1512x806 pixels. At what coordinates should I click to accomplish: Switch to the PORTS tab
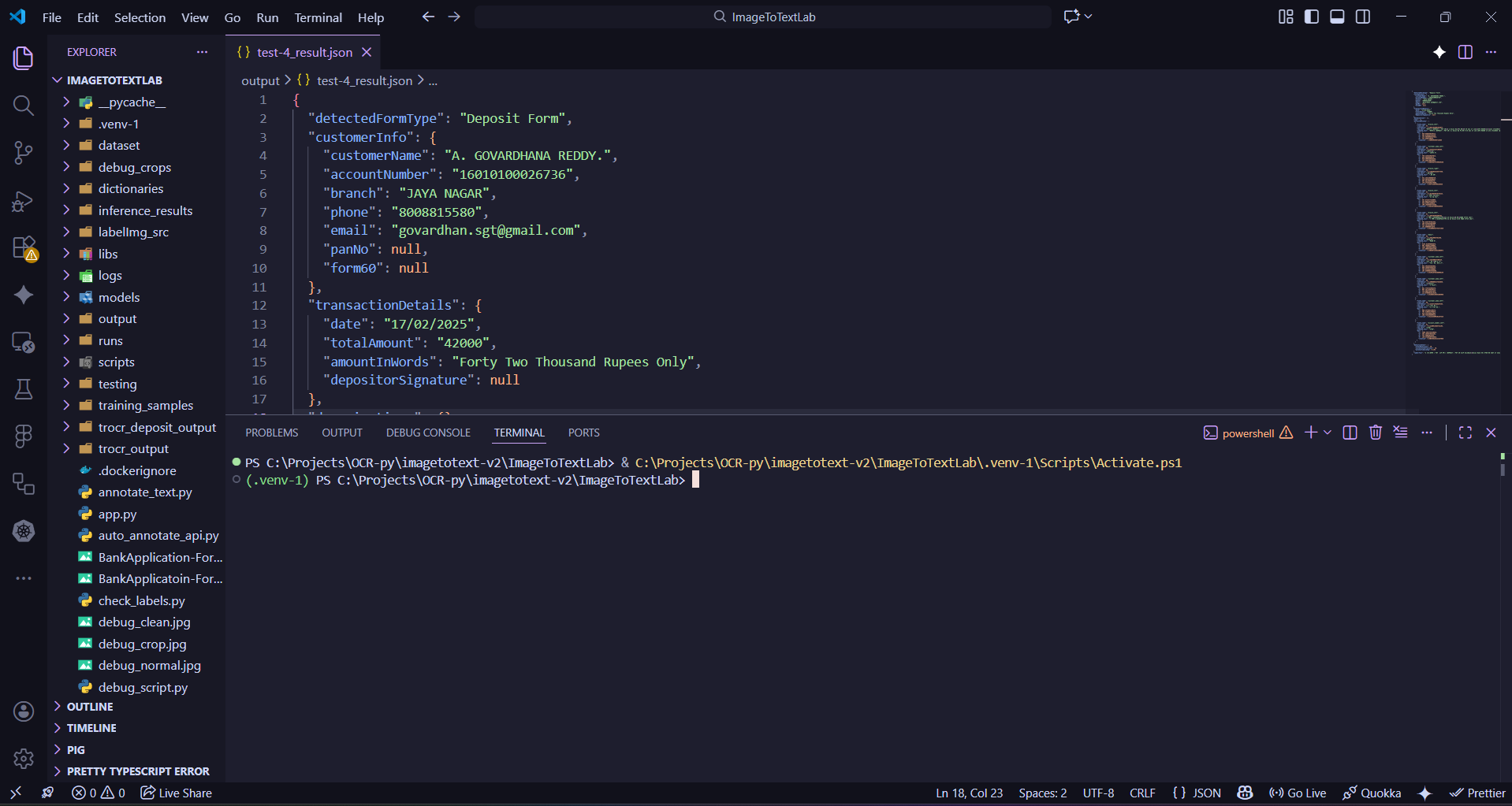(x=584, y=433)
